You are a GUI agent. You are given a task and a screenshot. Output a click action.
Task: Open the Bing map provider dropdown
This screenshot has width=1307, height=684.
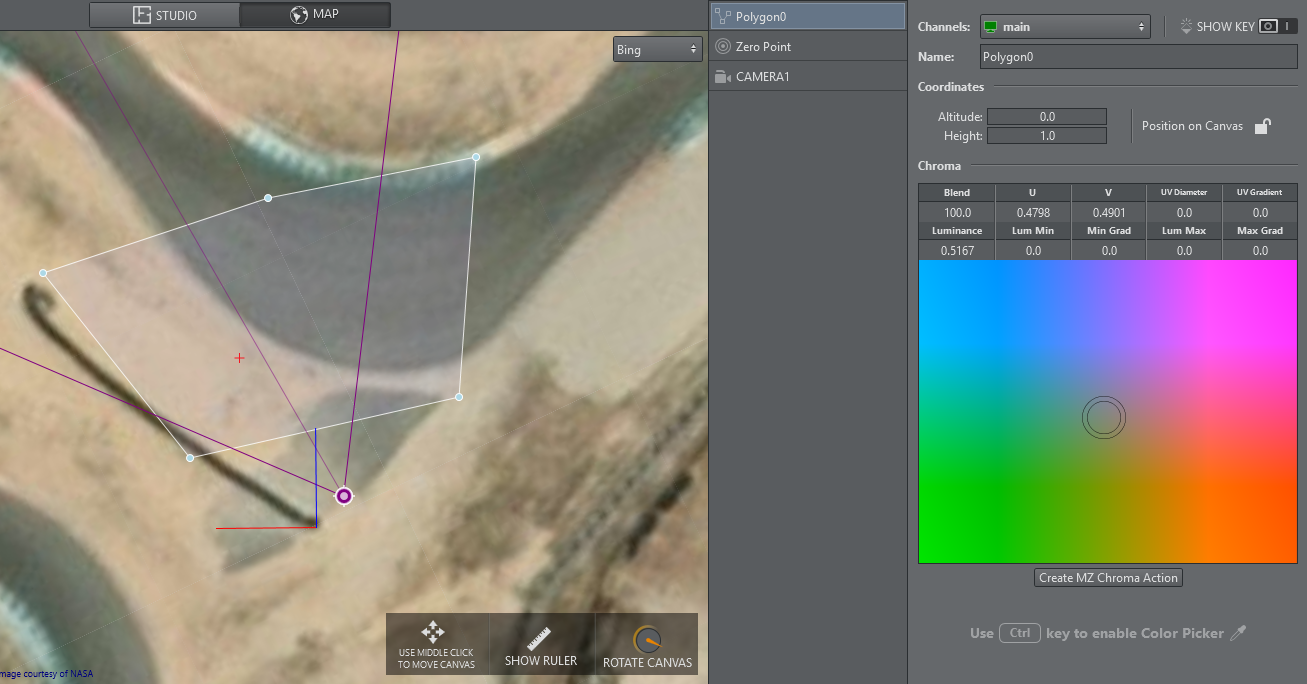(x=657, y=50)
